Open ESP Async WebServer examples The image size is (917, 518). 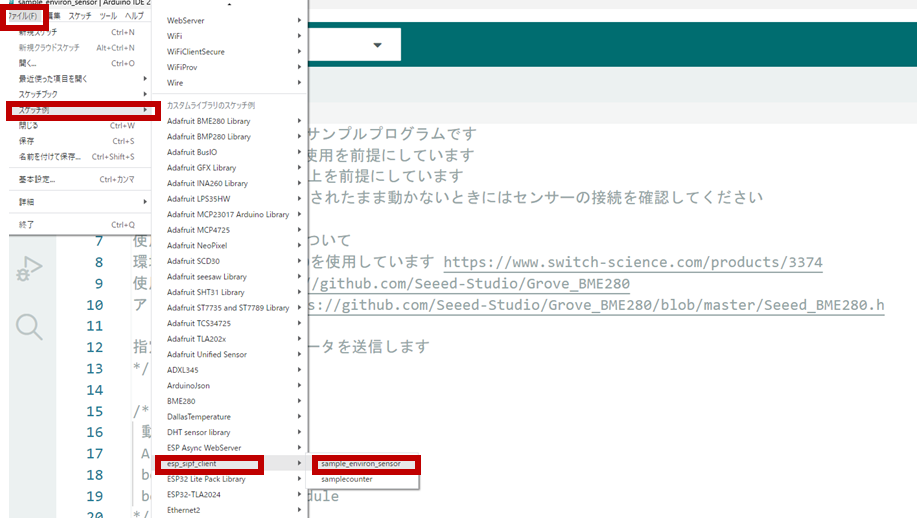tap(230, 448)
